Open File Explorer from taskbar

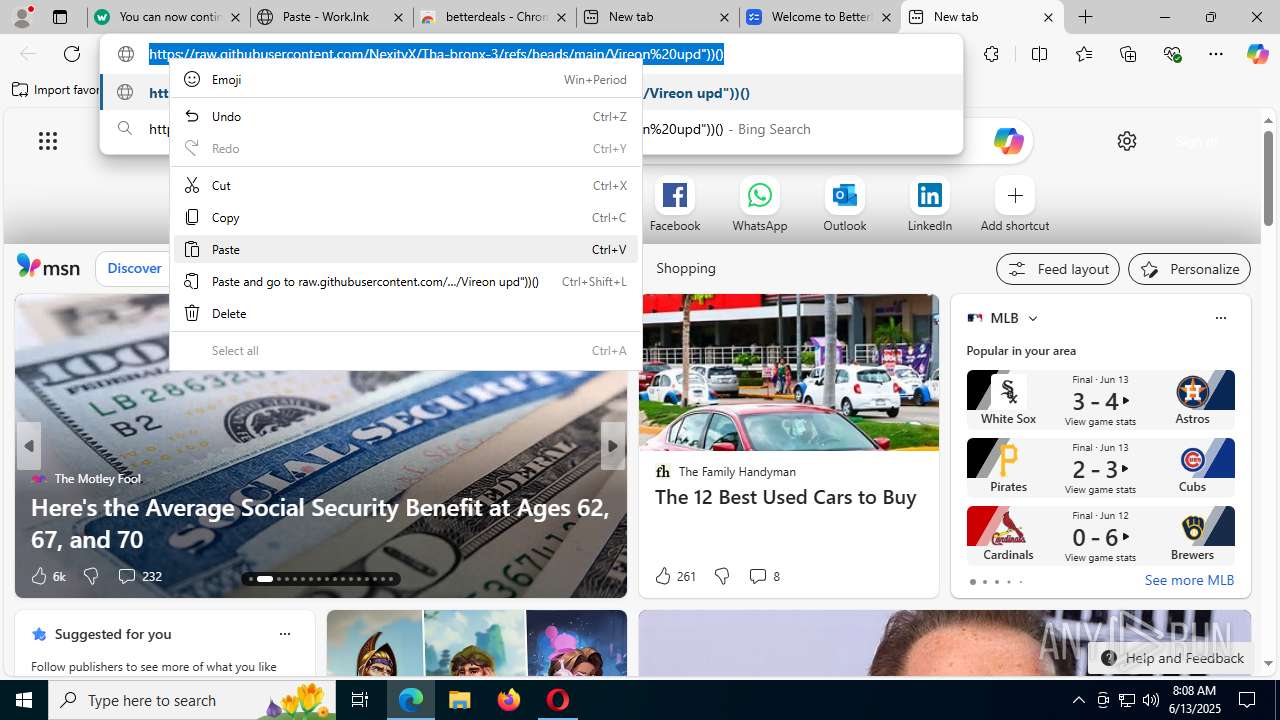point(459,700)
